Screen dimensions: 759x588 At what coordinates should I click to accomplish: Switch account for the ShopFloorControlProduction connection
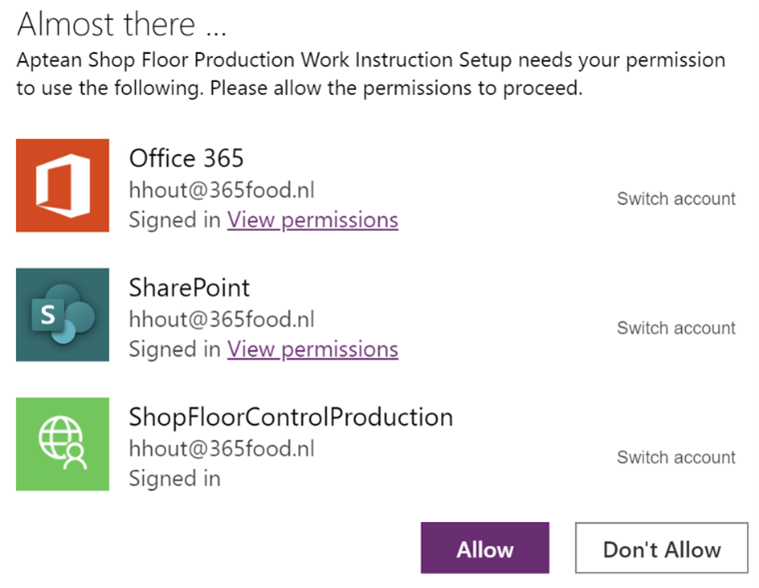point(676,457)
